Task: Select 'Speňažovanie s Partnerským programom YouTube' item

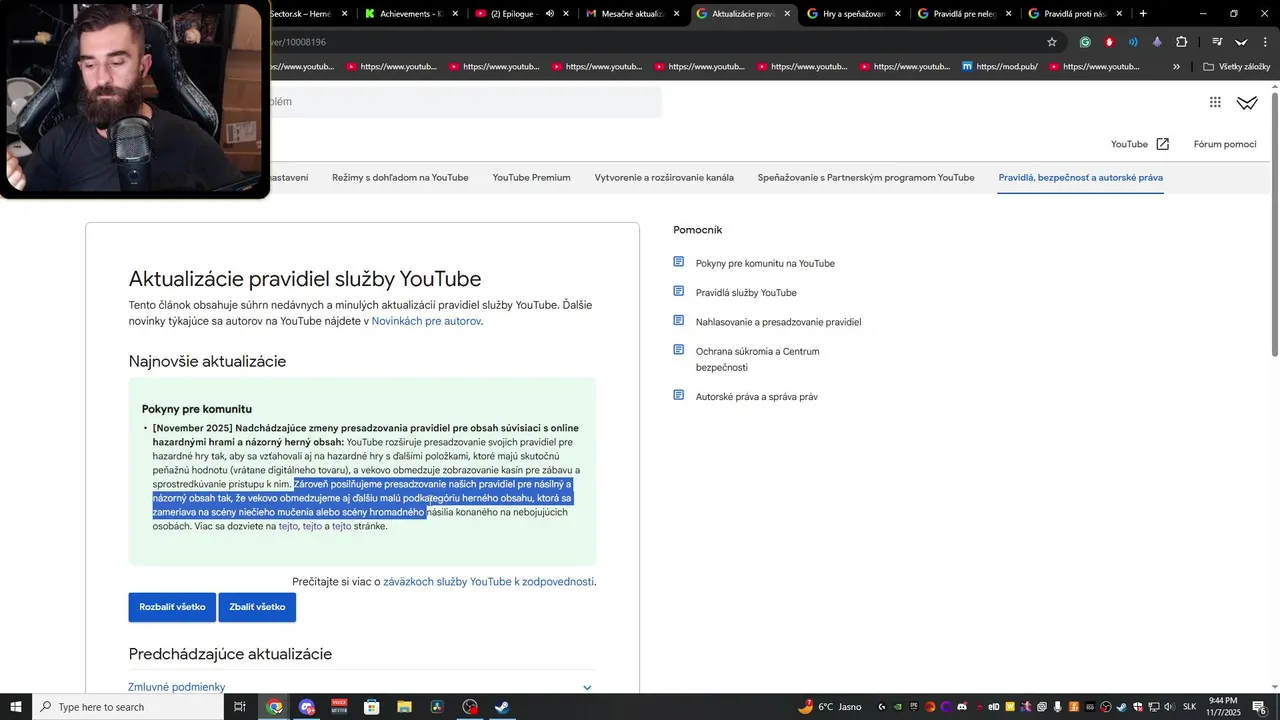Action: click(866, 177)
